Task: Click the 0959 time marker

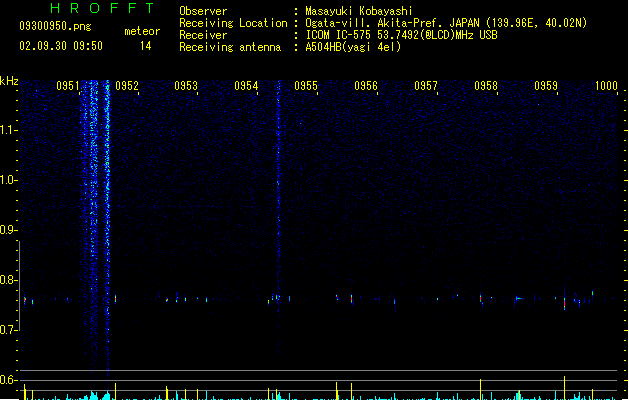Action: pyautogui.click(x=546, y=86)
